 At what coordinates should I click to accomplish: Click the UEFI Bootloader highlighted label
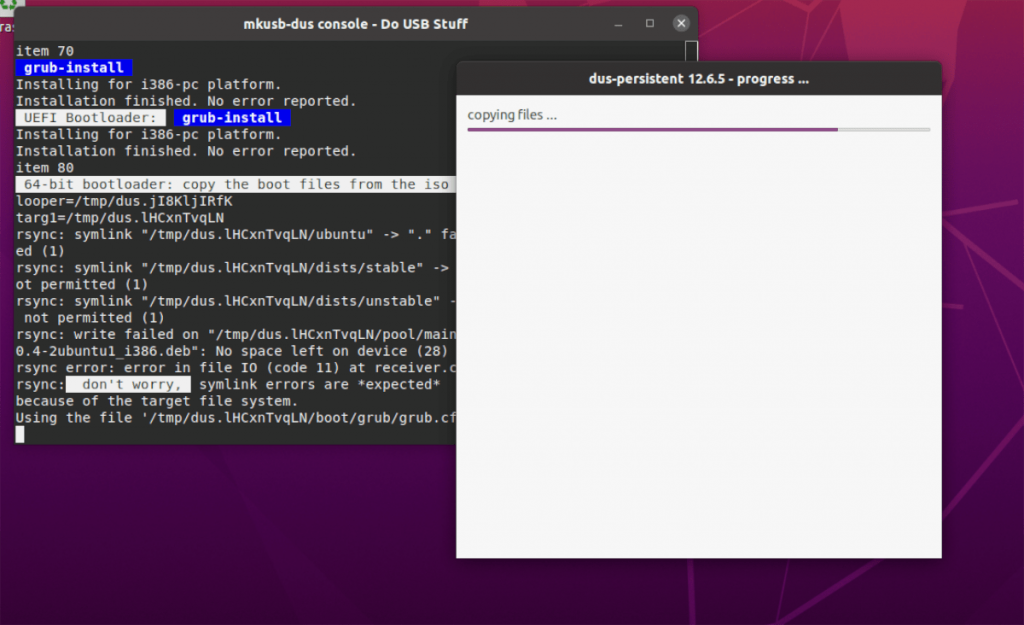(89, 117)
